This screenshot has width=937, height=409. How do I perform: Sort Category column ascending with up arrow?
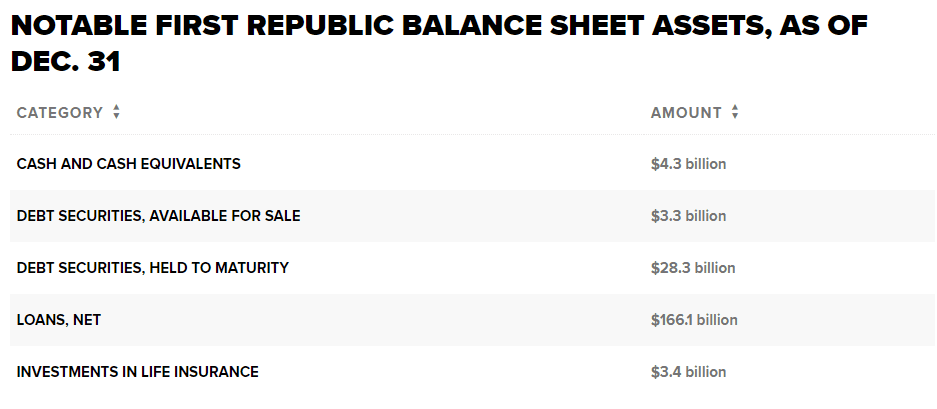(116, 108)
